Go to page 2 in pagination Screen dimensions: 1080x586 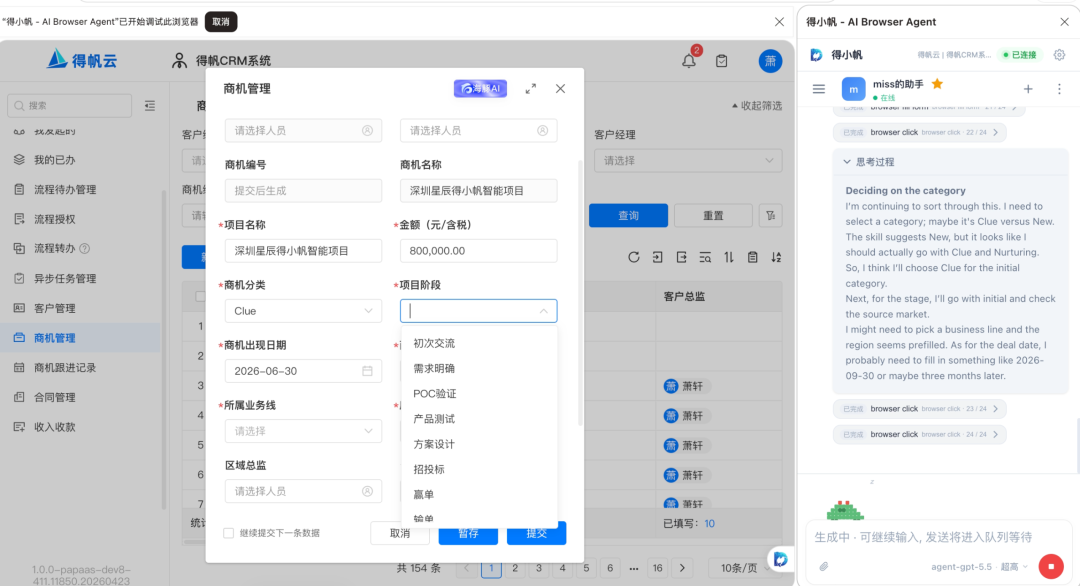(x=515, y=568)
